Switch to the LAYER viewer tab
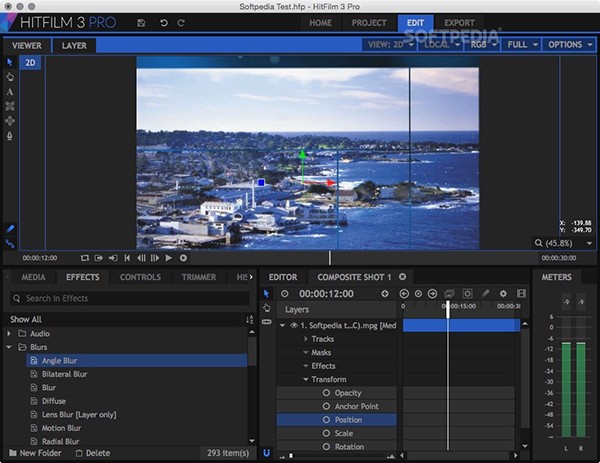 click(x=74, y=46)
